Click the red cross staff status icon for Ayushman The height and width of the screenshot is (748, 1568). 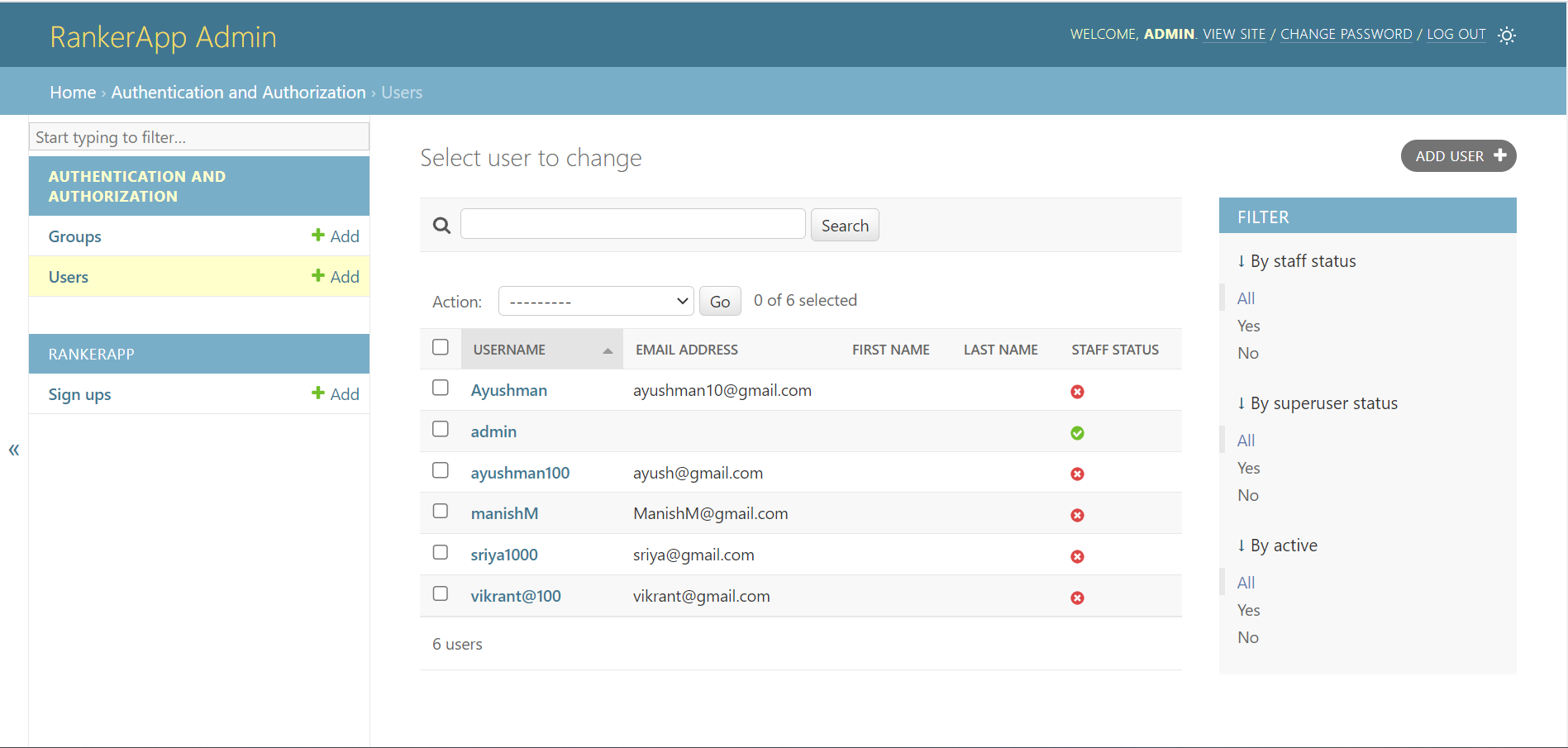[1077, 391]
